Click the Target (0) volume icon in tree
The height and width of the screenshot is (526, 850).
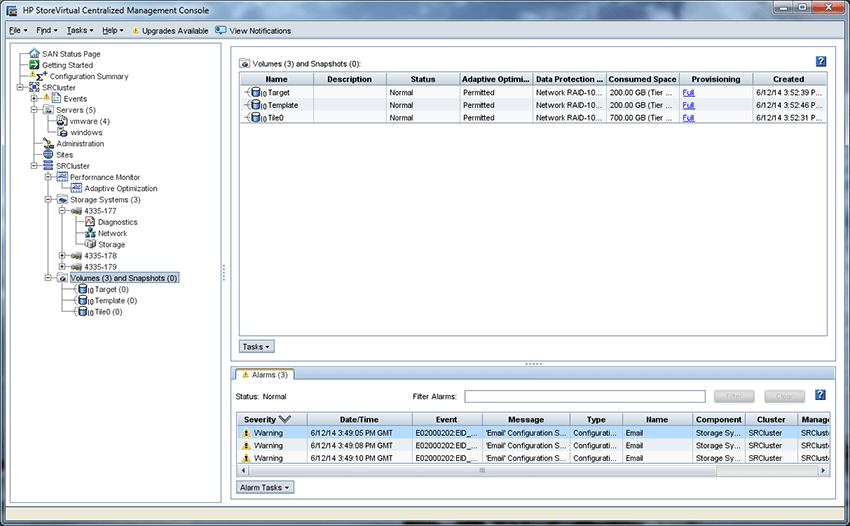pyautogui.click(x=83, y=289)
